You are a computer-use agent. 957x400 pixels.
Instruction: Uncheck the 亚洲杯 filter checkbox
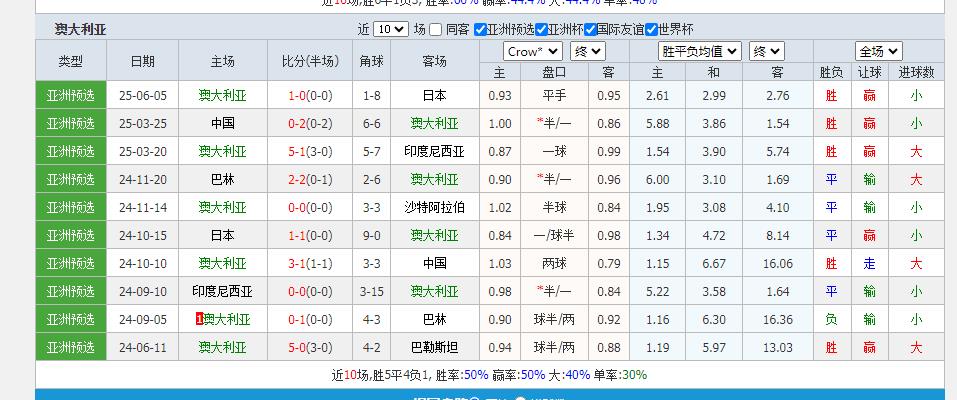[541, 29]
